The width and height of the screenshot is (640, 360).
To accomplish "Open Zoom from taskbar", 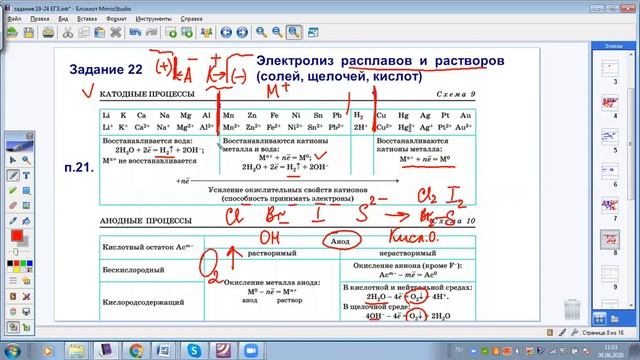I will coord(251,351).
